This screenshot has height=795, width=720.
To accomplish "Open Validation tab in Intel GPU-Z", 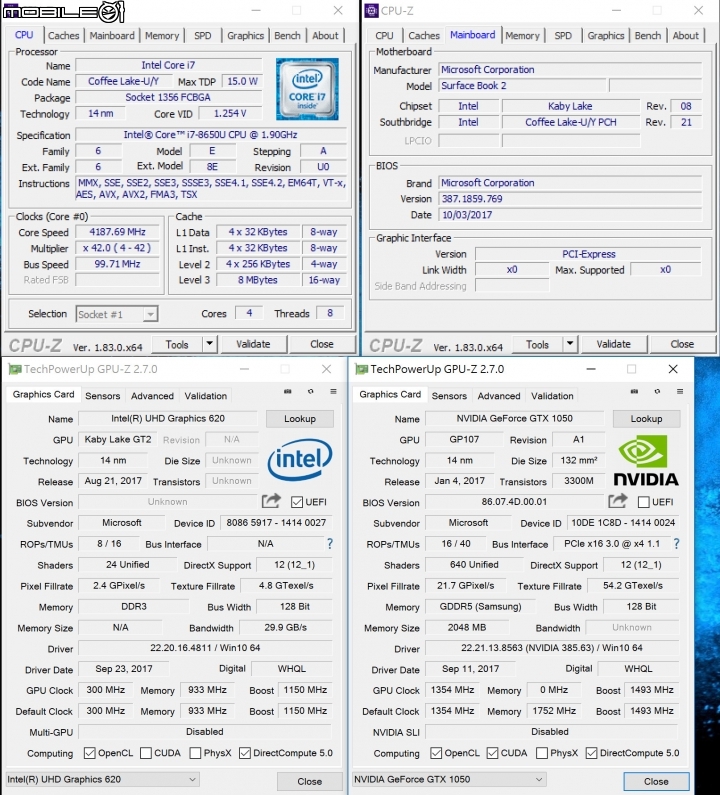I will [205, 395].
